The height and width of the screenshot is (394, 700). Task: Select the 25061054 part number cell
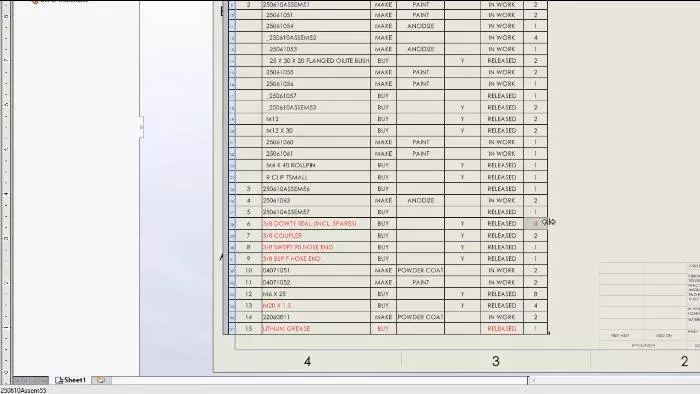click(x=316, y=26)
